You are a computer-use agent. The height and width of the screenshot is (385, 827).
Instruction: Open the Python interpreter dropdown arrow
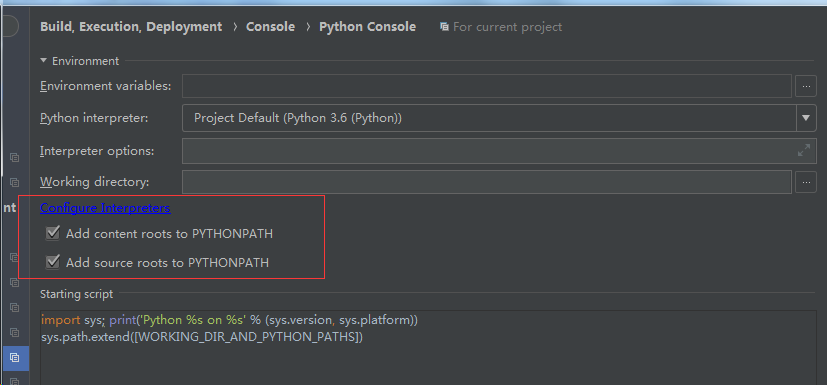pos(805,118)
